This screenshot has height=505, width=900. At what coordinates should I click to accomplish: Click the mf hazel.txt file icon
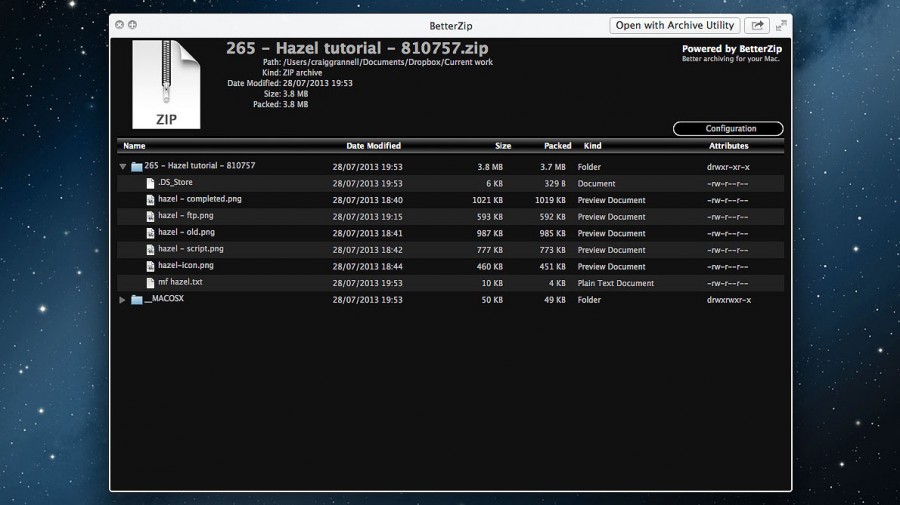[150, 283]
